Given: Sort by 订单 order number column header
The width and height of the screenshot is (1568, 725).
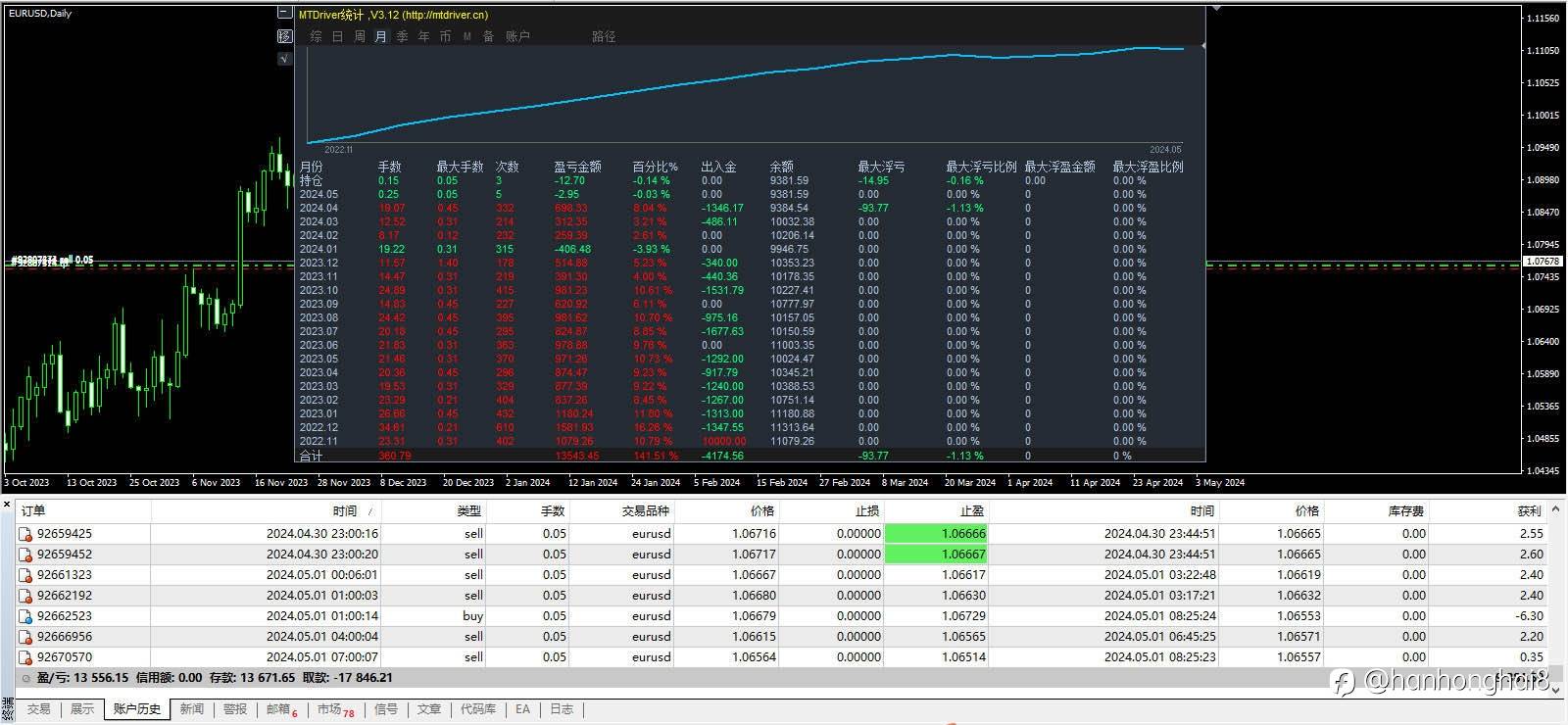Looking at the screenshot, I should 33,510.
